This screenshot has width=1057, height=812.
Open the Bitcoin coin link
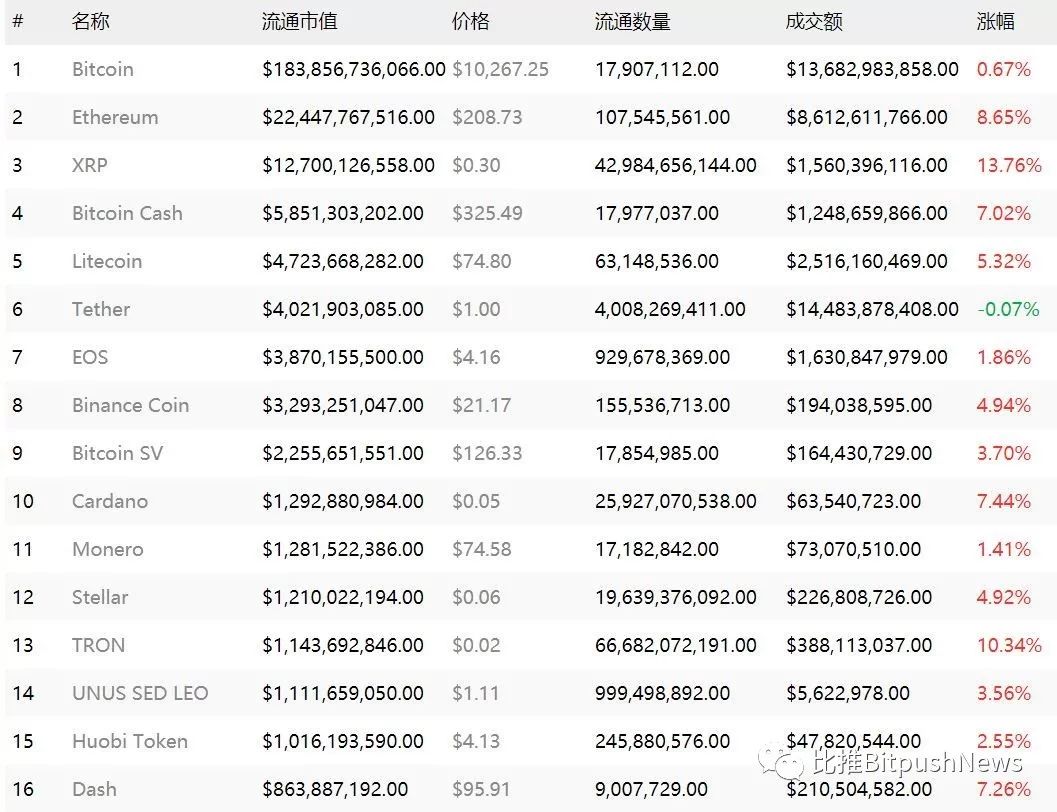click(102, 69)
